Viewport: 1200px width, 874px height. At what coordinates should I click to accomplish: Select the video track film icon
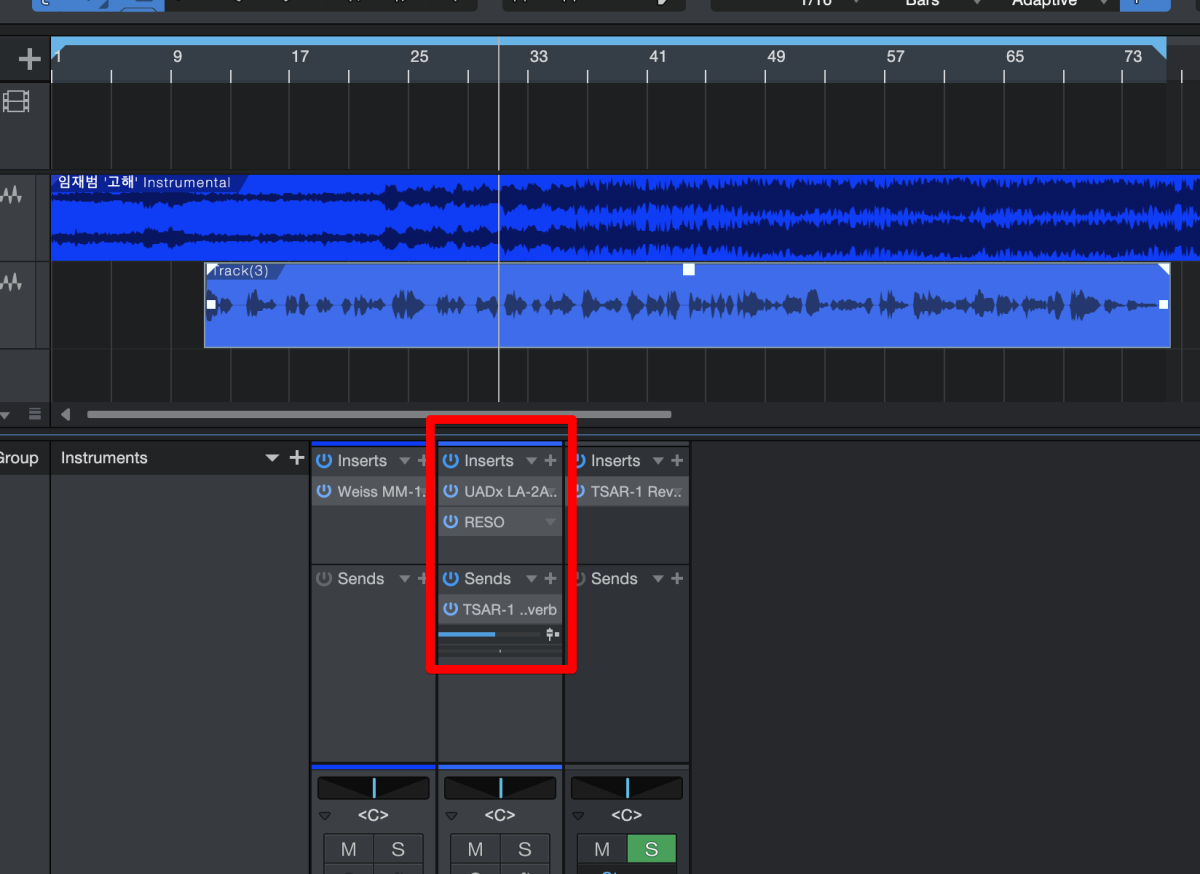[x=16, y=101]
